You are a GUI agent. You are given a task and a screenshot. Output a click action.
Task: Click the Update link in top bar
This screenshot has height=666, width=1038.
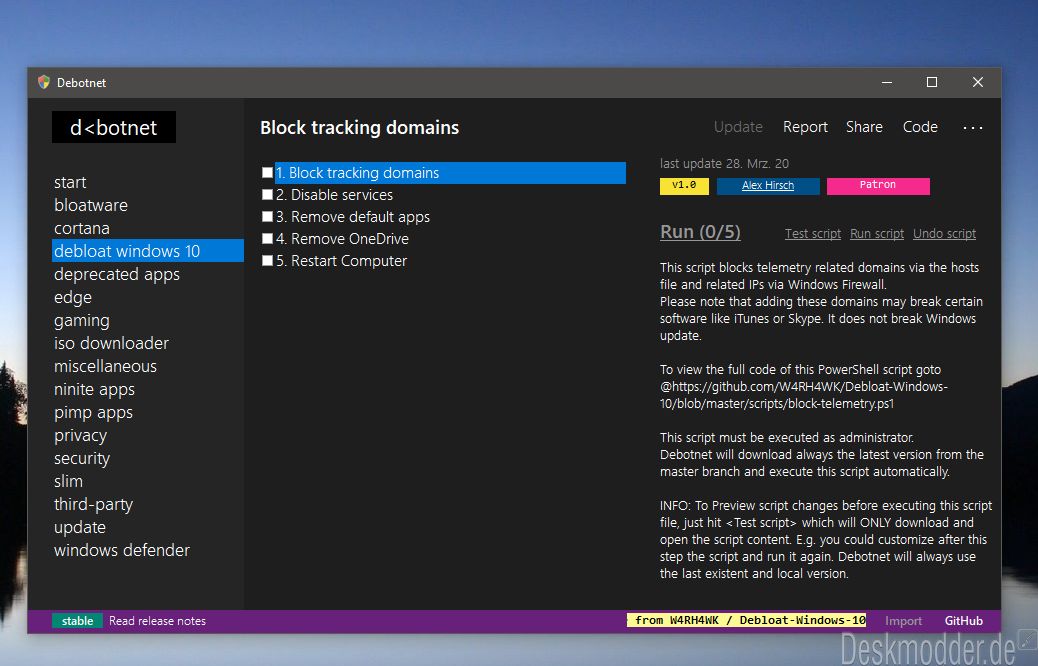[738, 127]
